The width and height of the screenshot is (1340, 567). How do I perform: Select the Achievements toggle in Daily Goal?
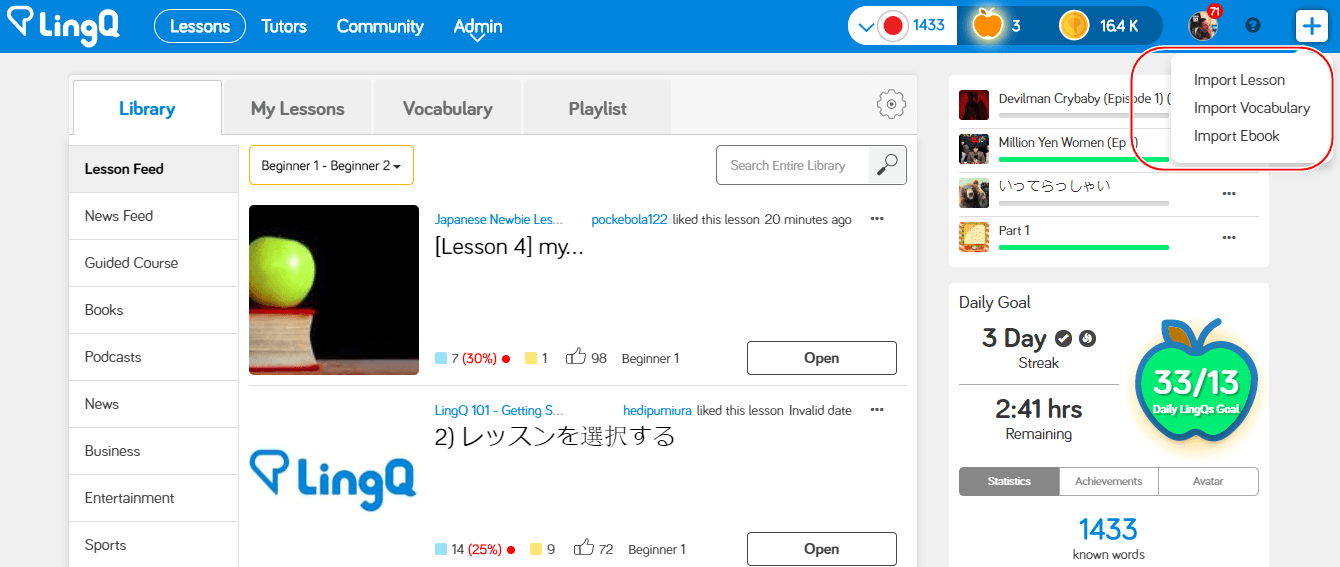pos(1108,481)
